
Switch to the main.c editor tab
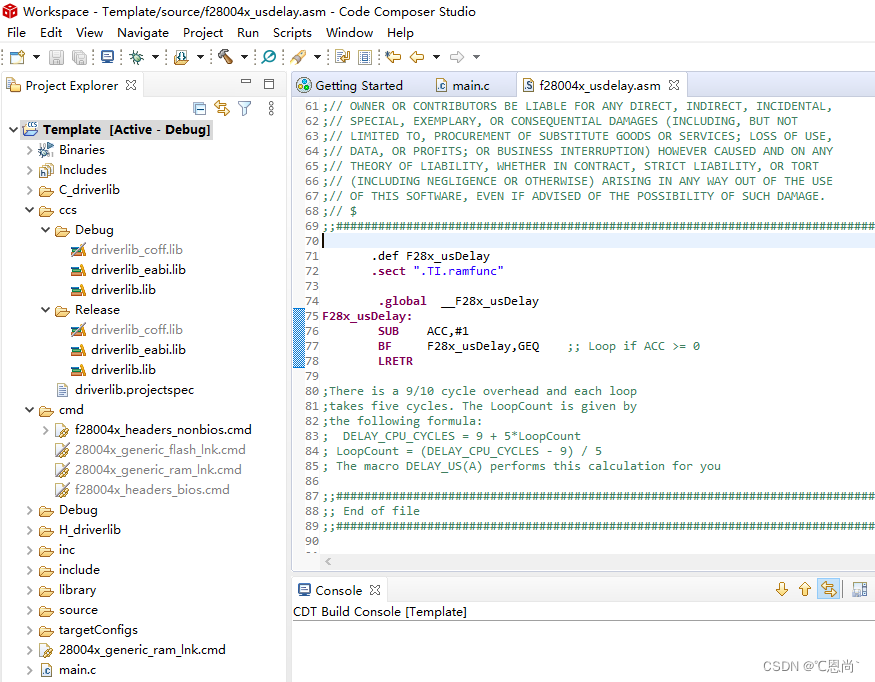pyautogui.click(x=463, y=85)
